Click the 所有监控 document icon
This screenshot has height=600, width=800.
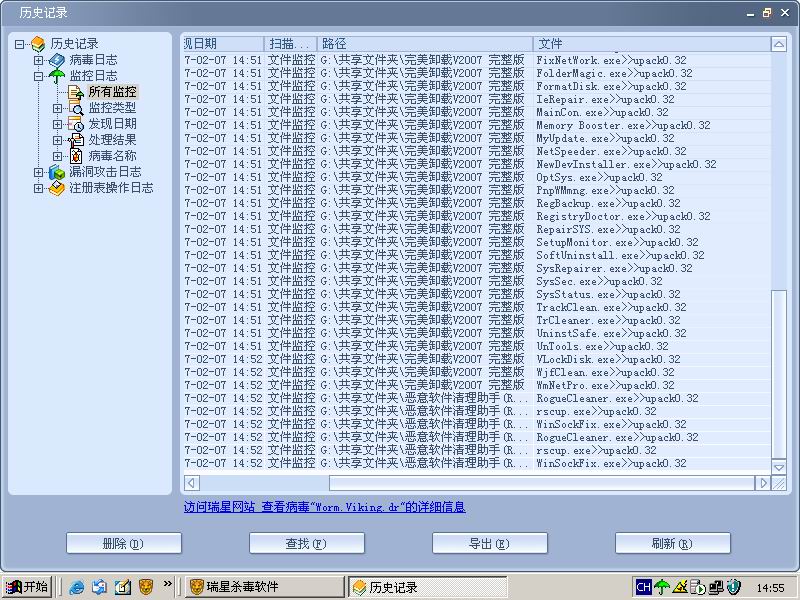[x=76, y=92]
